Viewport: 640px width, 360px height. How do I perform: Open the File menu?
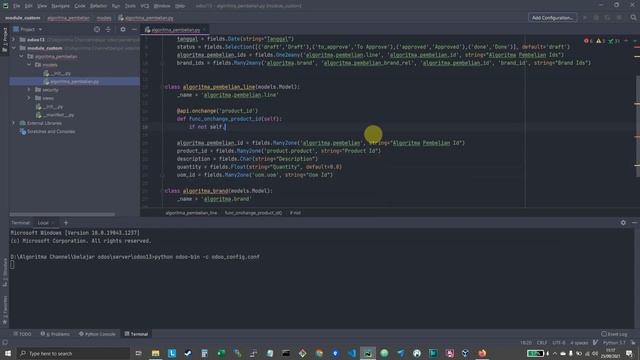pos(16,6)
